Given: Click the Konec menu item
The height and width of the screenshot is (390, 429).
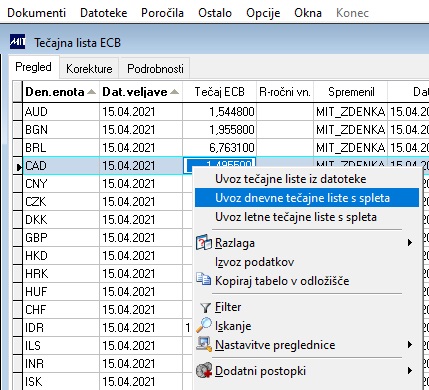Looking at the screenshot, I should point(352,13).
